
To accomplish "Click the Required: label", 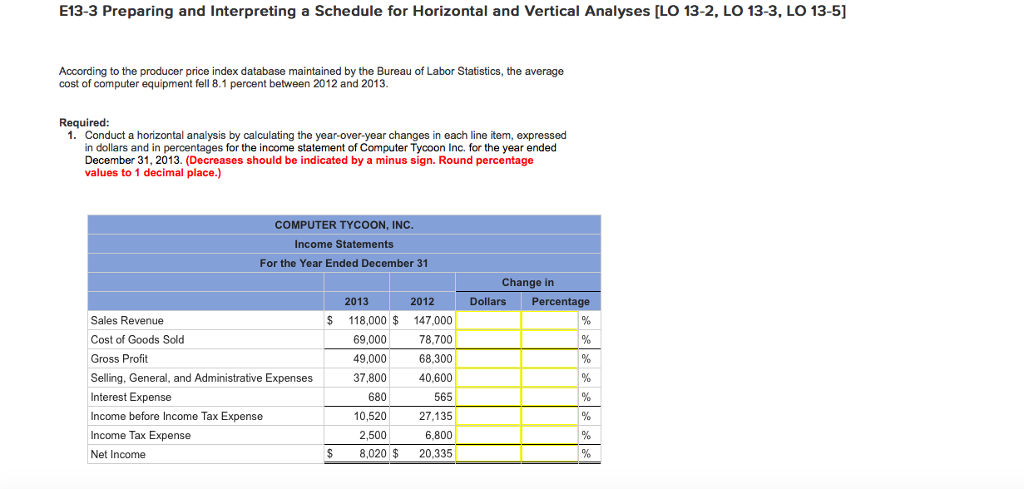I will (x=84, y=122).
